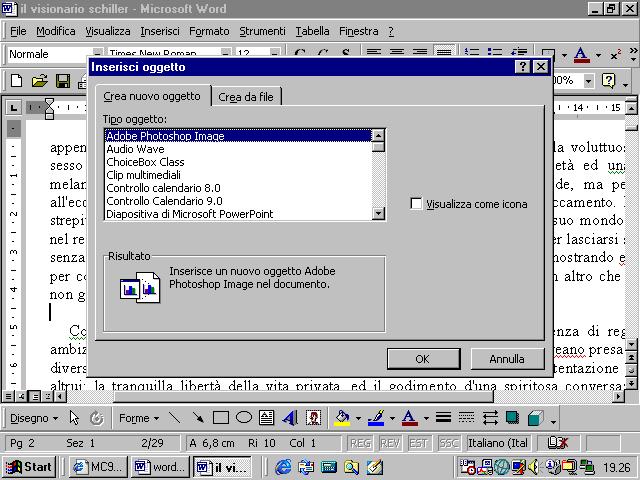Switch to the Crea da file tab
Image resolution: width=640 pixels, height=480 pixels.
point(246,97)
